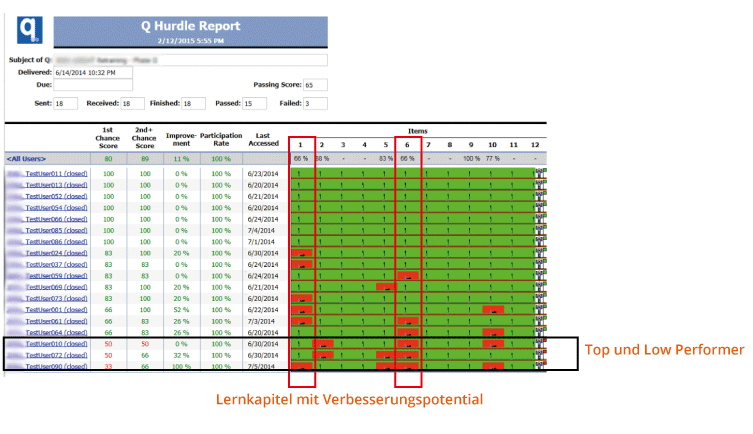
Task: Click the Last Accessed column header
Action: [261, 139]
